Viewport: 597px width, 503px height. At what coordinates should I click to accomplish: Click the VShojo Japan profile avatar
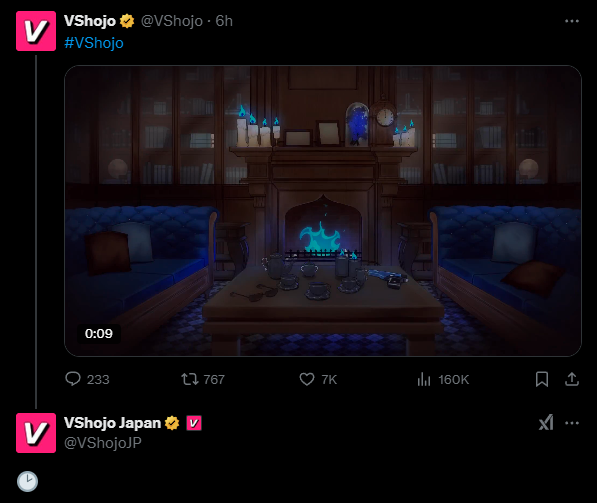[x=36, y=433]
